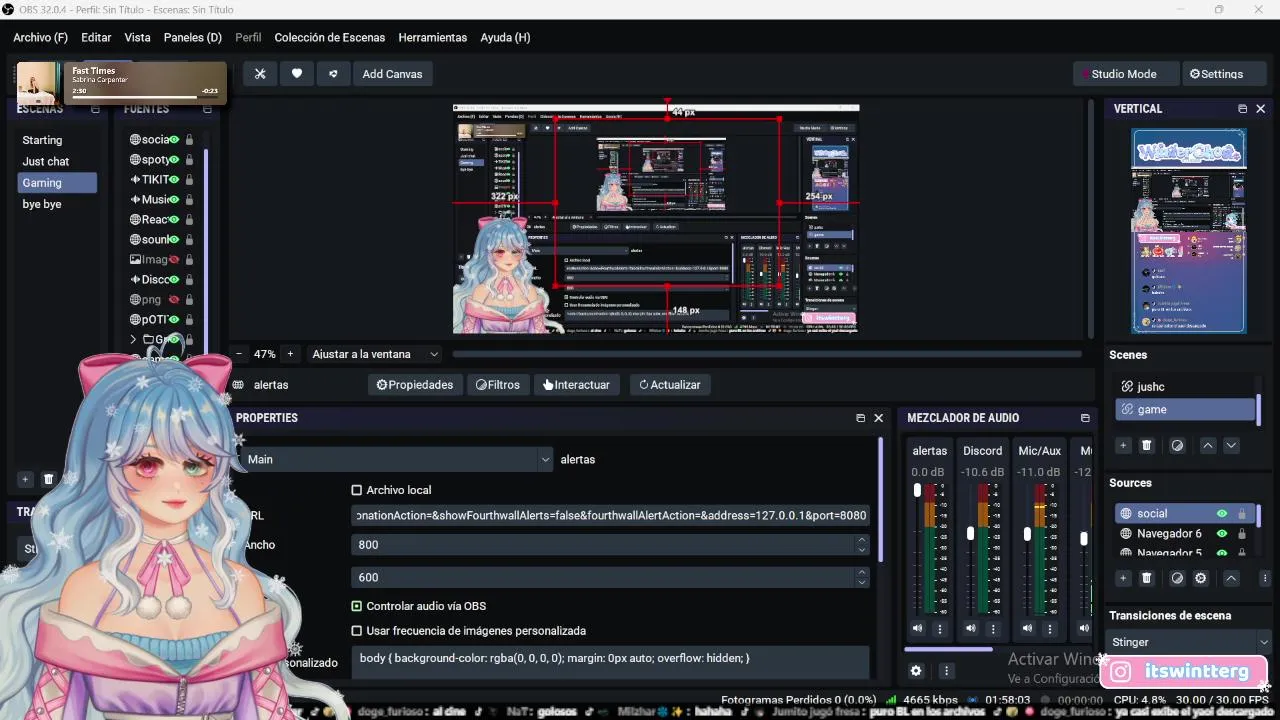
Task: Open source properties gear in Vertical Sources
Action: point(1201,578)
